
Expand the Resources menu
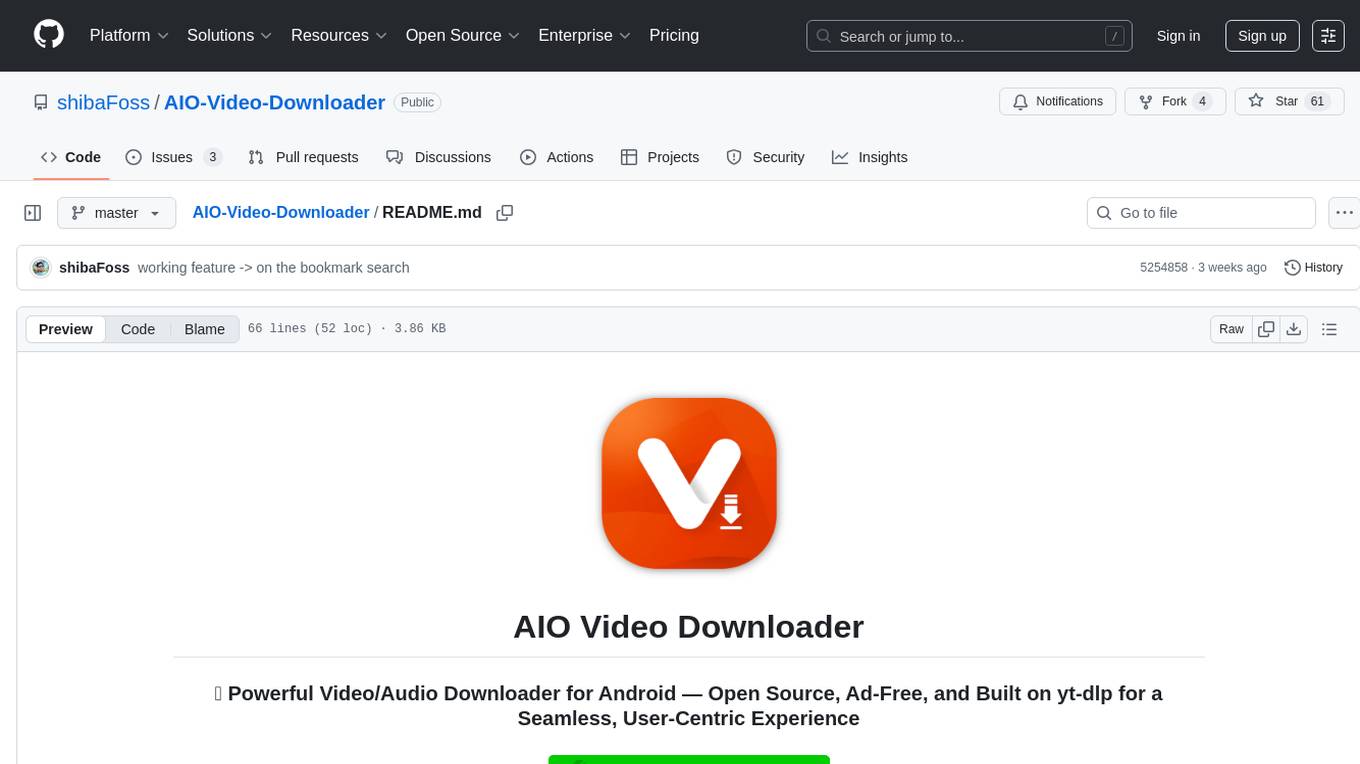click(339, 35)
